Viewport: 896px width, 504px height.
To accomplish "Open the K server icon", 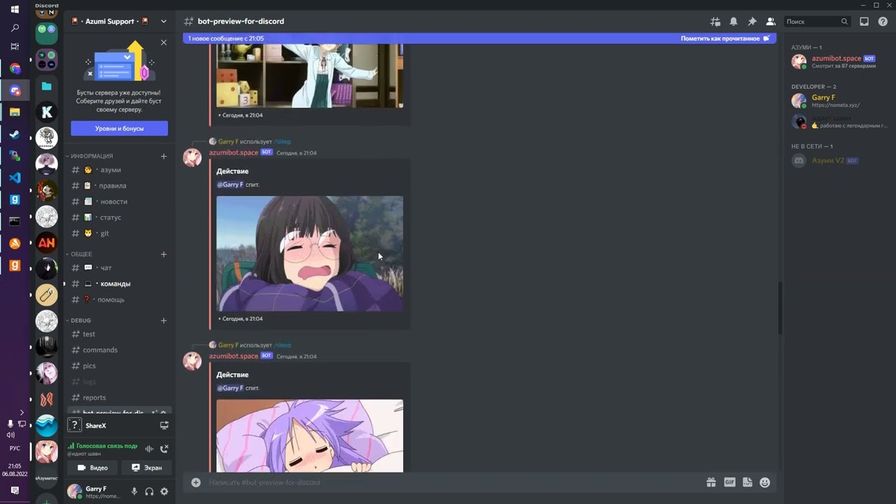I will click(x=46, y=112).
